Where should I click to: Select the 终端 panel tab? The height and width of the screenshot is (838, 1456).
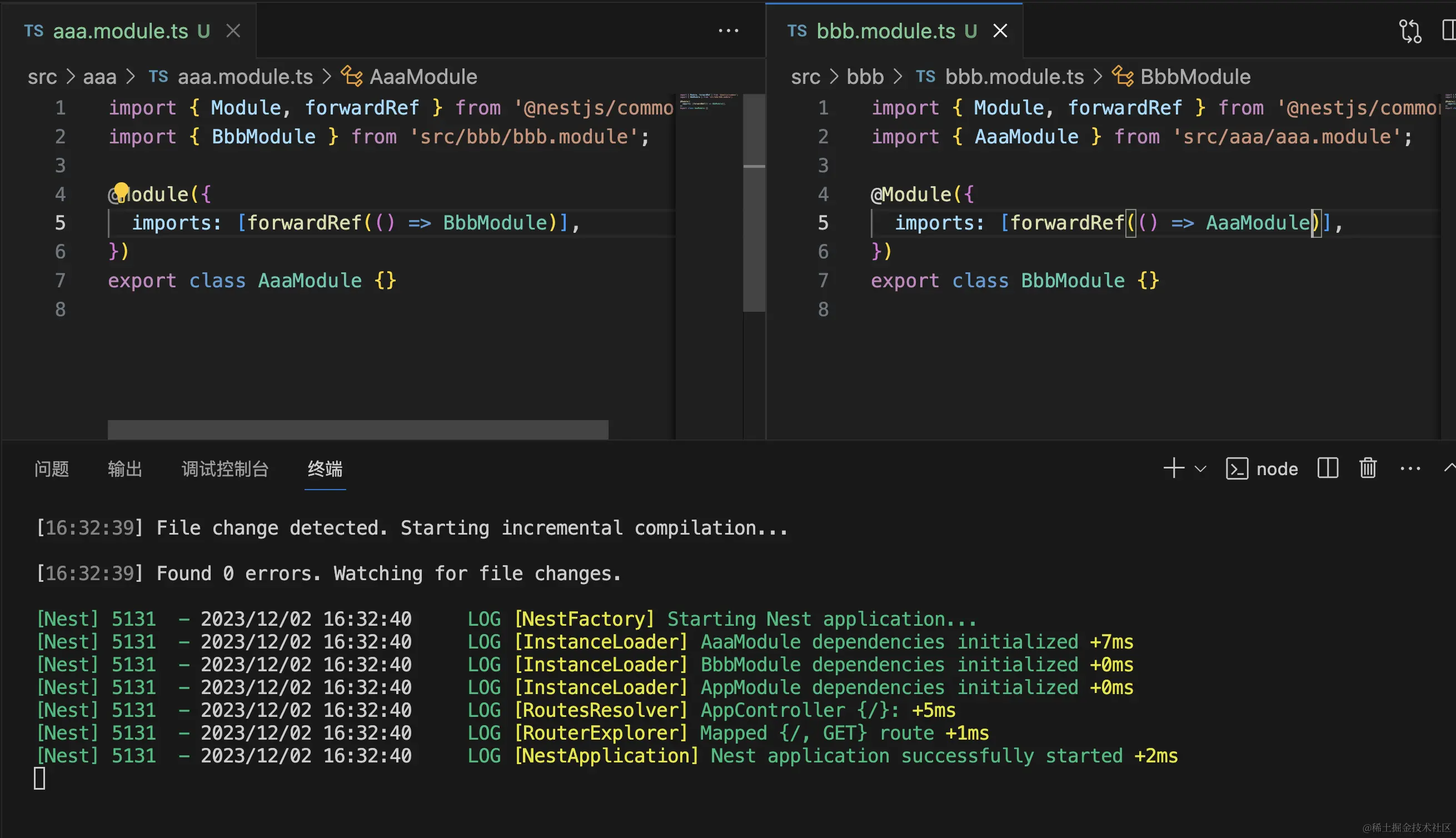pyautogui.click(x=325, y=468)
